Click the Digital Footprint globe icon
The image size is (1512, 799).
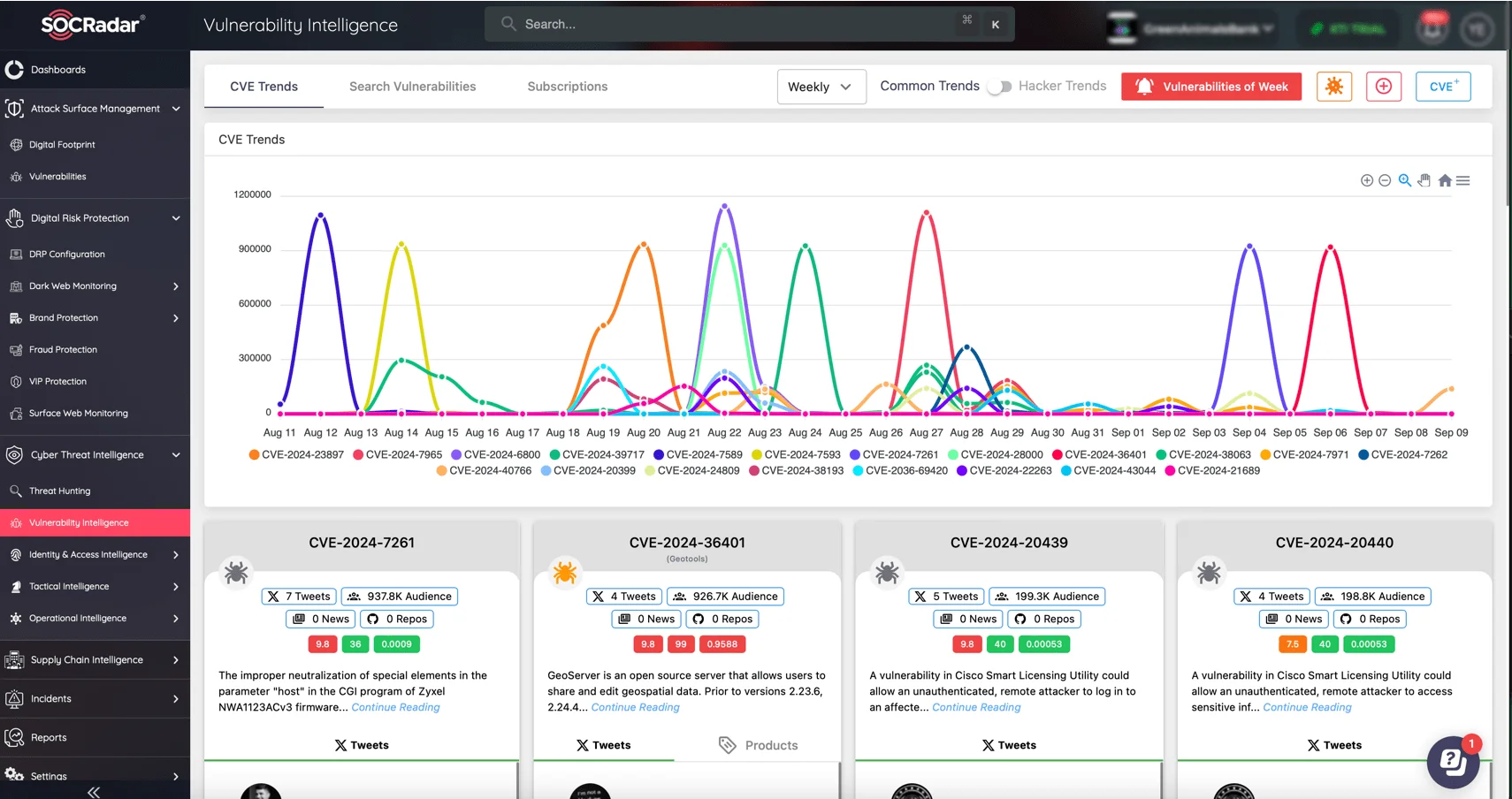click(16, 145)
